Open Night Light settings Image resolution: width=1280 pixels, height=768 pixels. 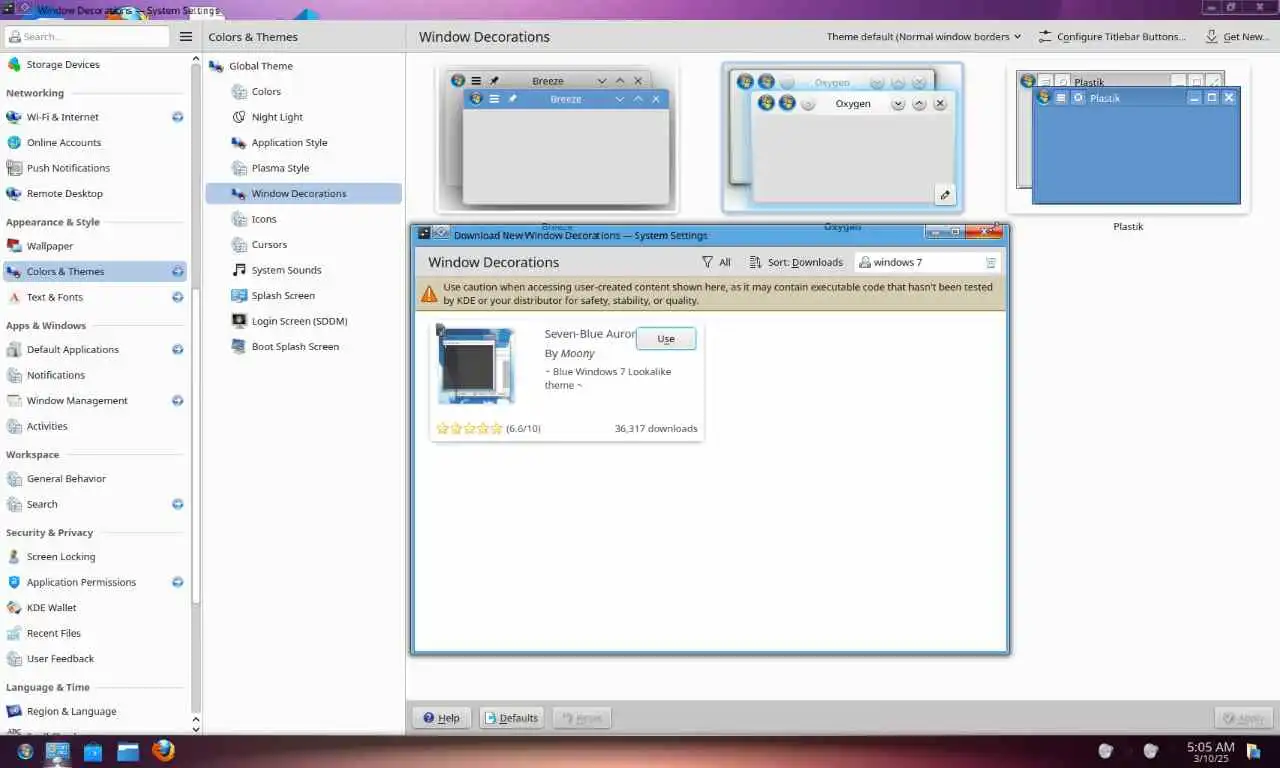click(304, 117)
